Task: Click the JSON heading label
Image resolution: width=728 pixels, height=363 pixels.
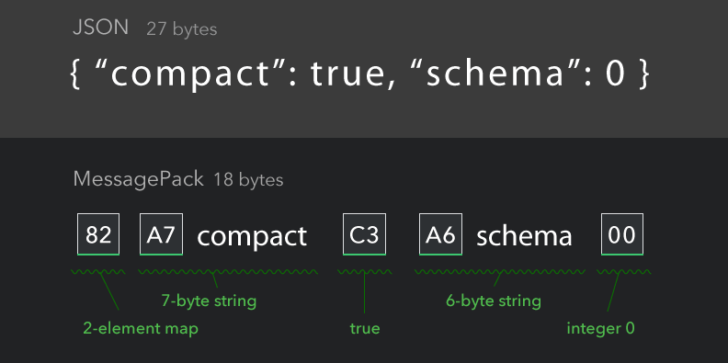Action: point(101,28)
